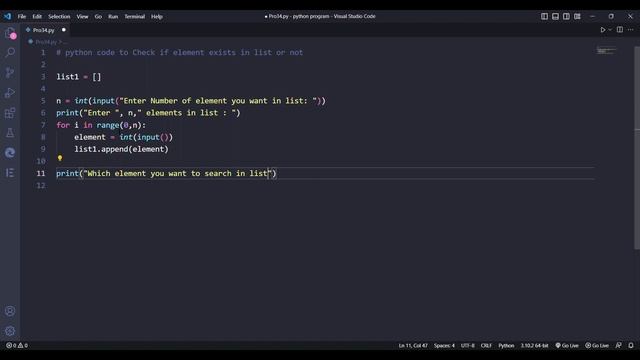The image size is (640, 360).
Task: Open the Manage gear settings
Action: pyautogui.click(x=10, y=331)
